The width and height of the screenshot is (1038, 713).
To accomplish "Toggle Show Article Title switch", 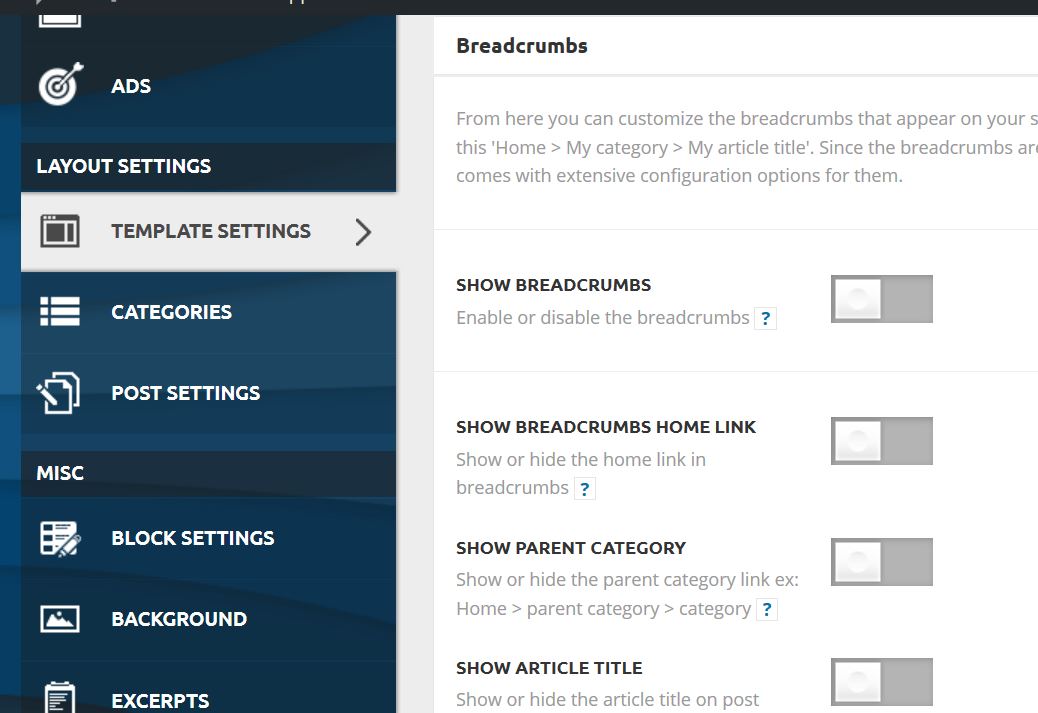I will pyautogui.click(x=882, y=682).
